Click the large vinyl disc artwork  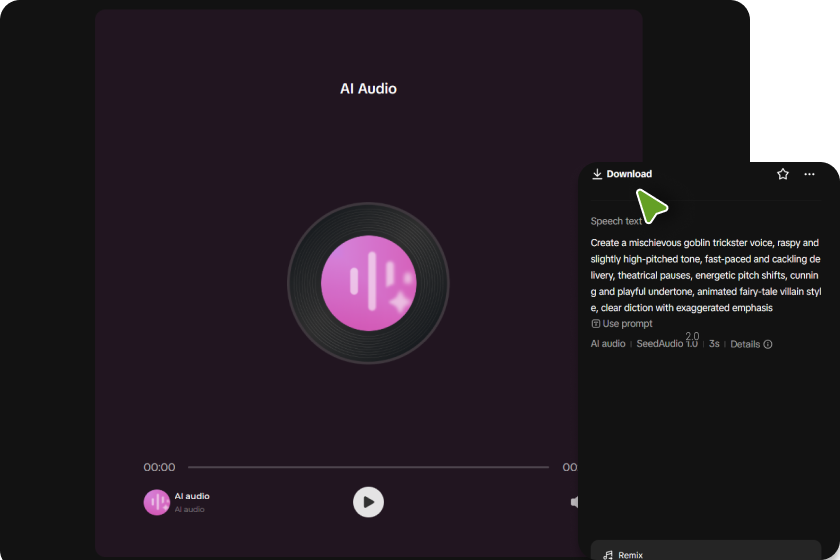(368, 283)
